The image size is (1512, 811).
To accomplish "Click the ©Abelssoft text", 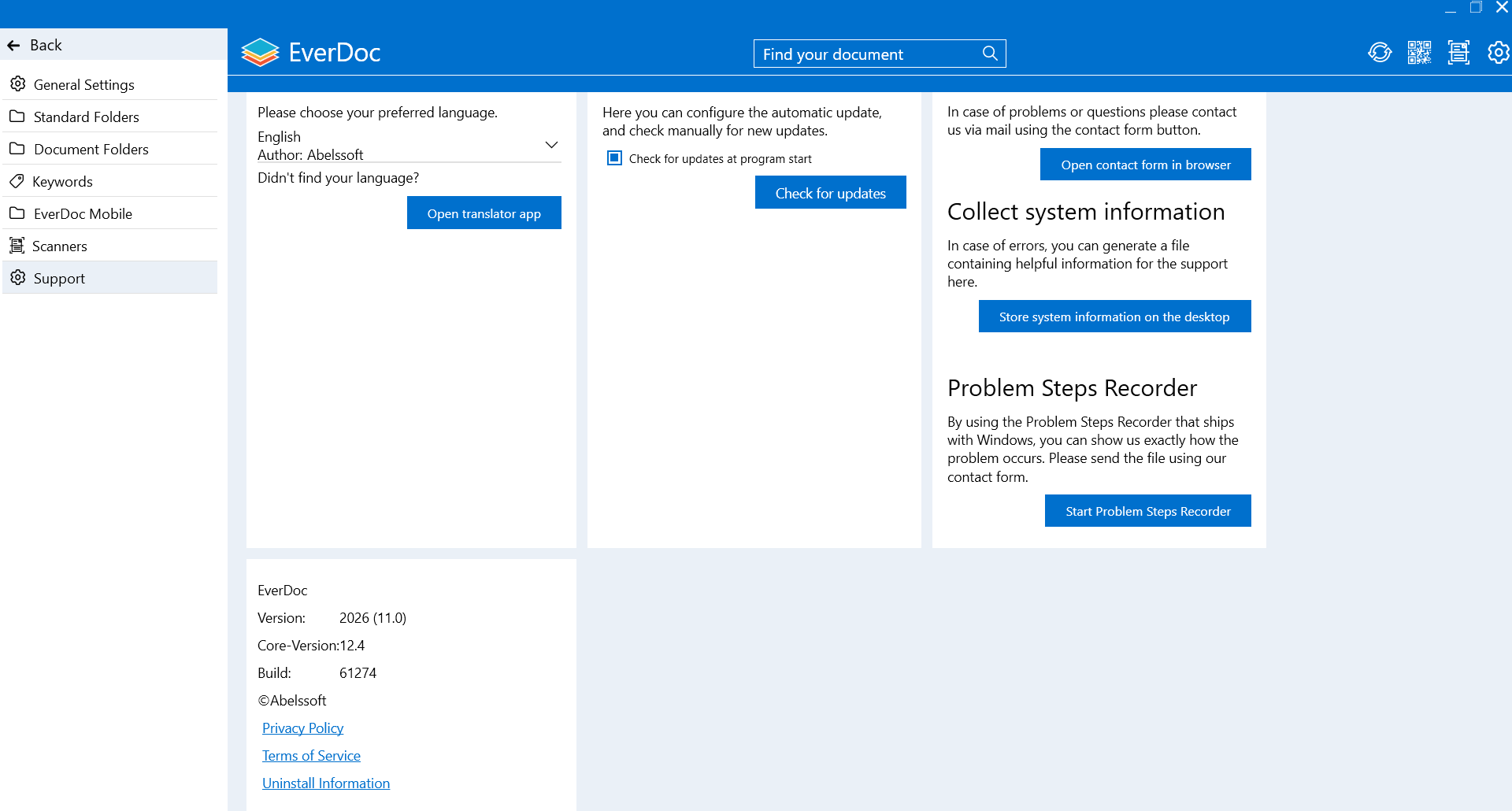I will pyautogui.click(x=292, y=701).
